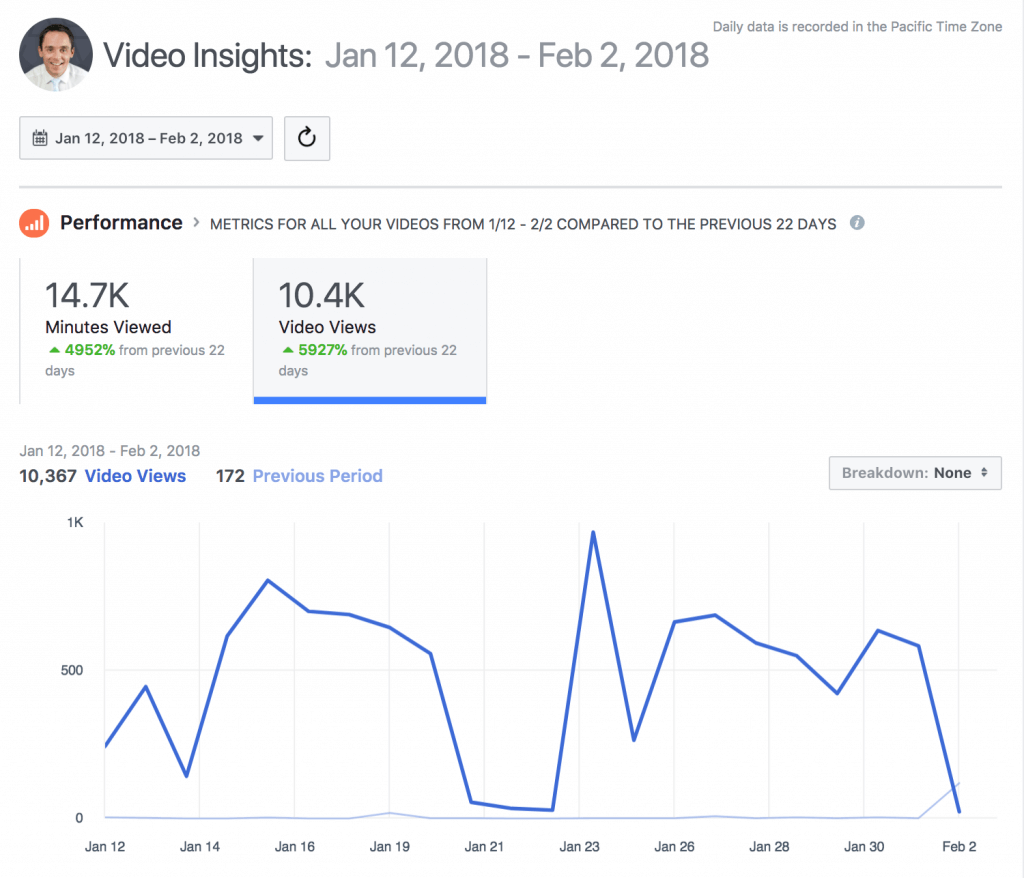This screenshot has width=1024, height=878.
Task: Refresh the insights data
Action: pos(307,138)
